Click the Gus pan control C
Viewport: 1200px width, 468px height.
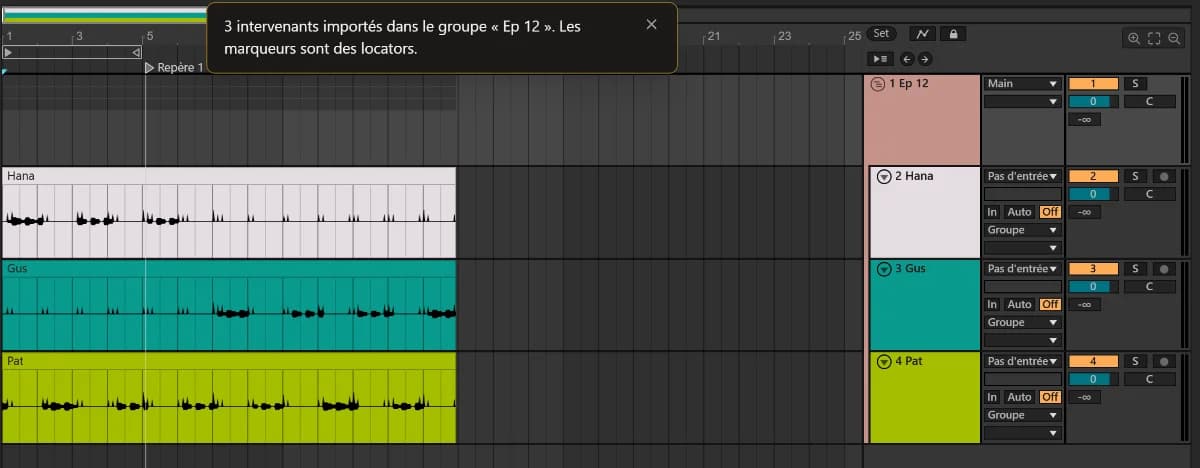click(1149, 286)
